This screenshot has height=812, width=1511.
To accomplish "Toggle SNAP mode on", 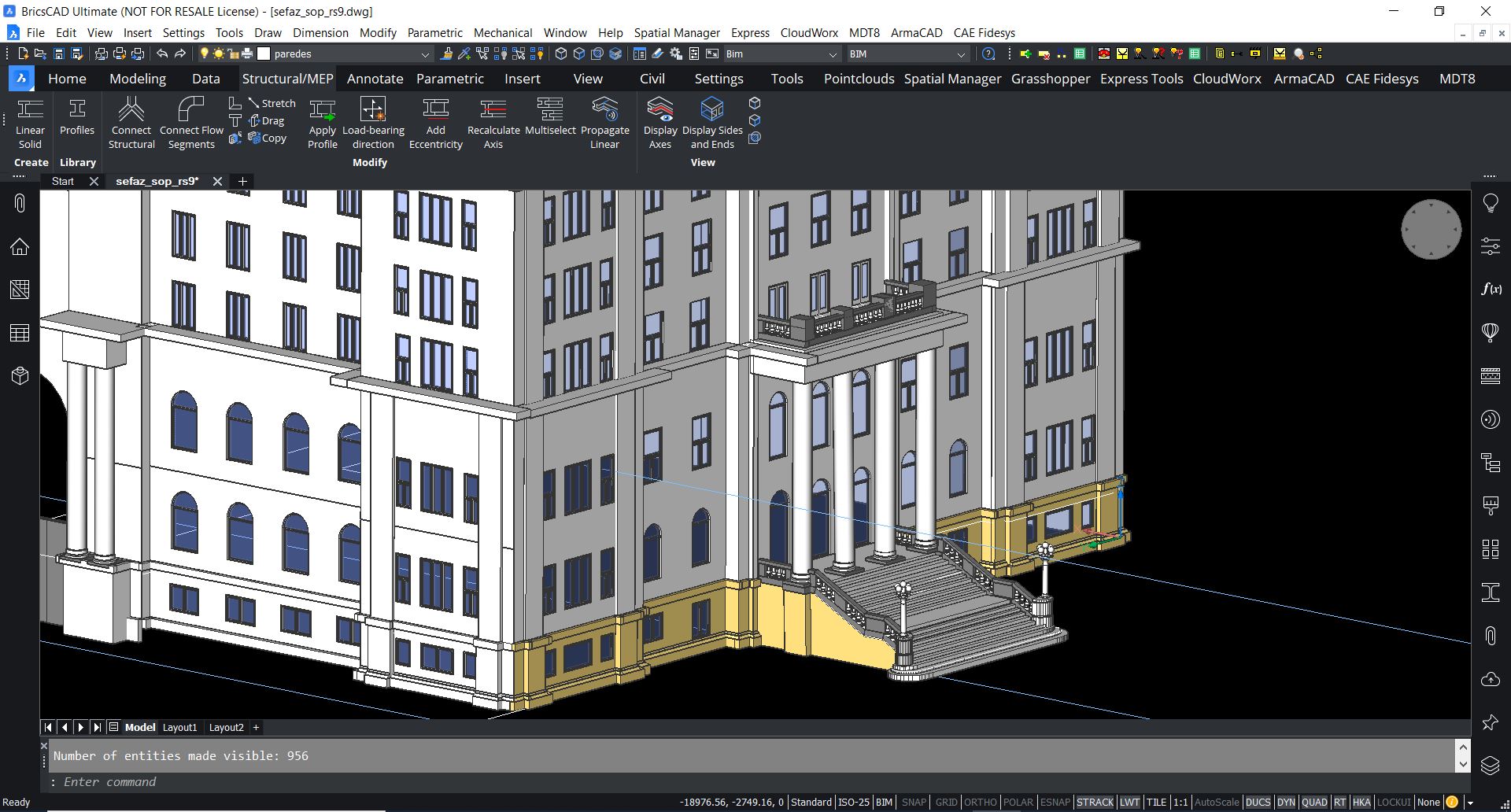I will [914, 802].
